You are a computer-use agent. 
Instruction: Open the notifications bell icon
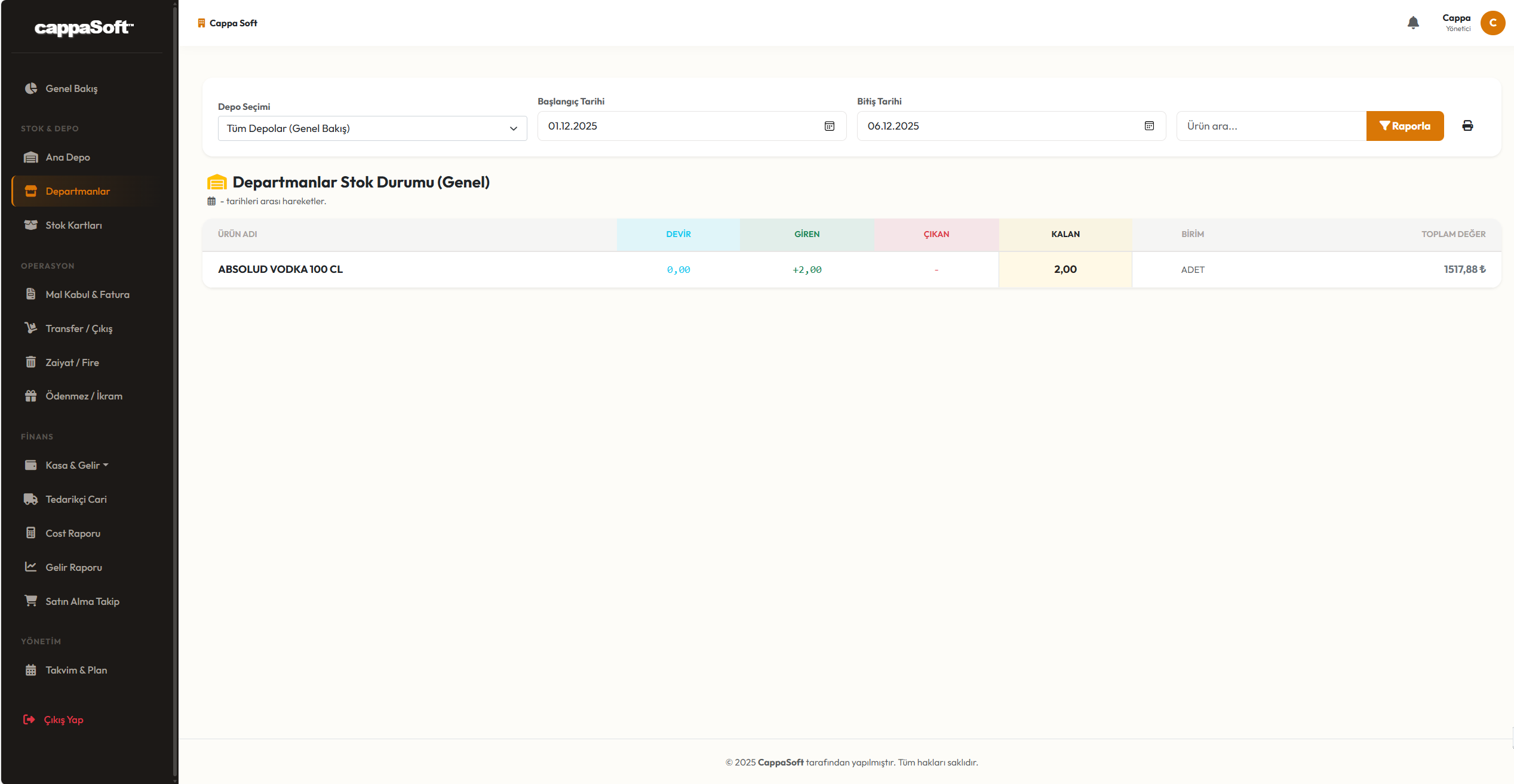pyautogui.click(x=1413, y=23)
